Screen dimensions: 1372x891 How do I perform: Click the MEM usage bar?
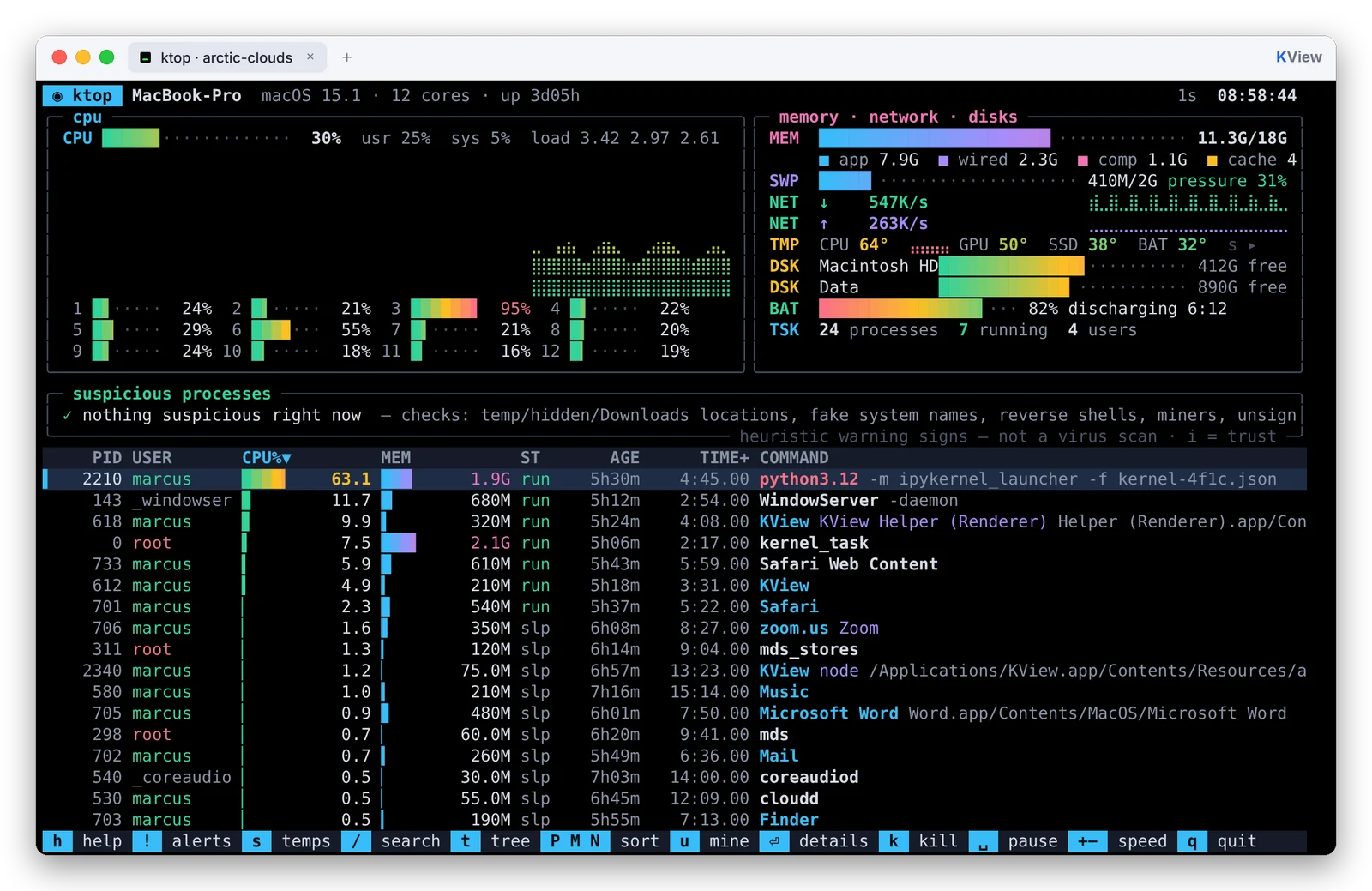tap(935, 138)
